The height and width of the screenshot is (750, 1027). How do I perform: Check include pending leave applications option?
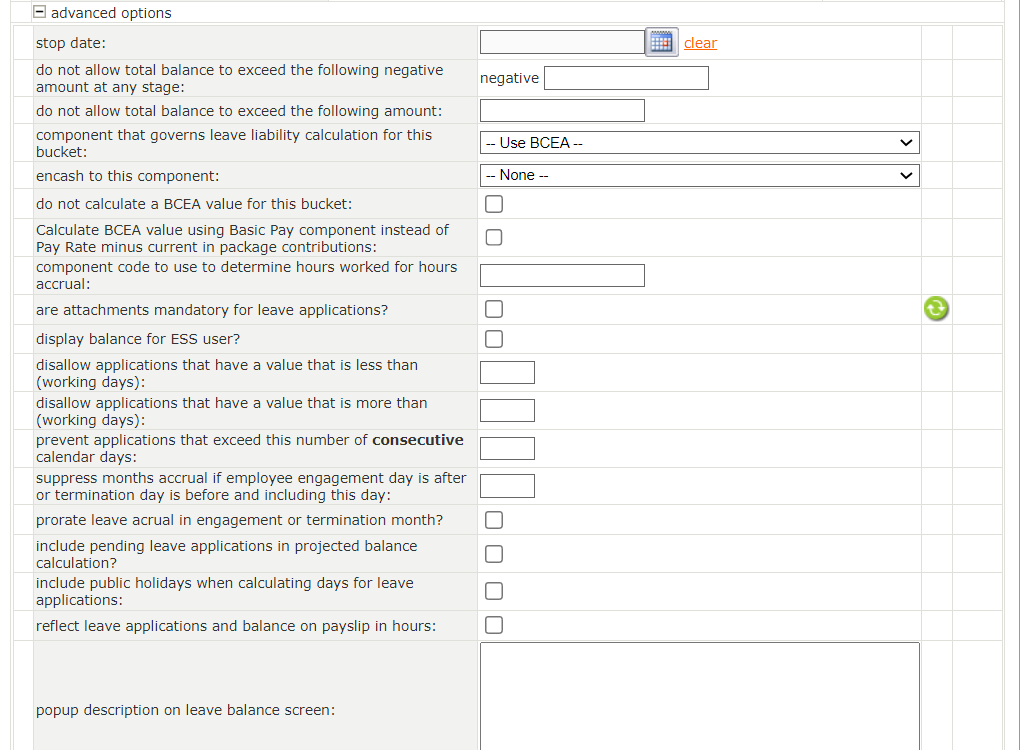pyautogui.click(x=494, y=554)
